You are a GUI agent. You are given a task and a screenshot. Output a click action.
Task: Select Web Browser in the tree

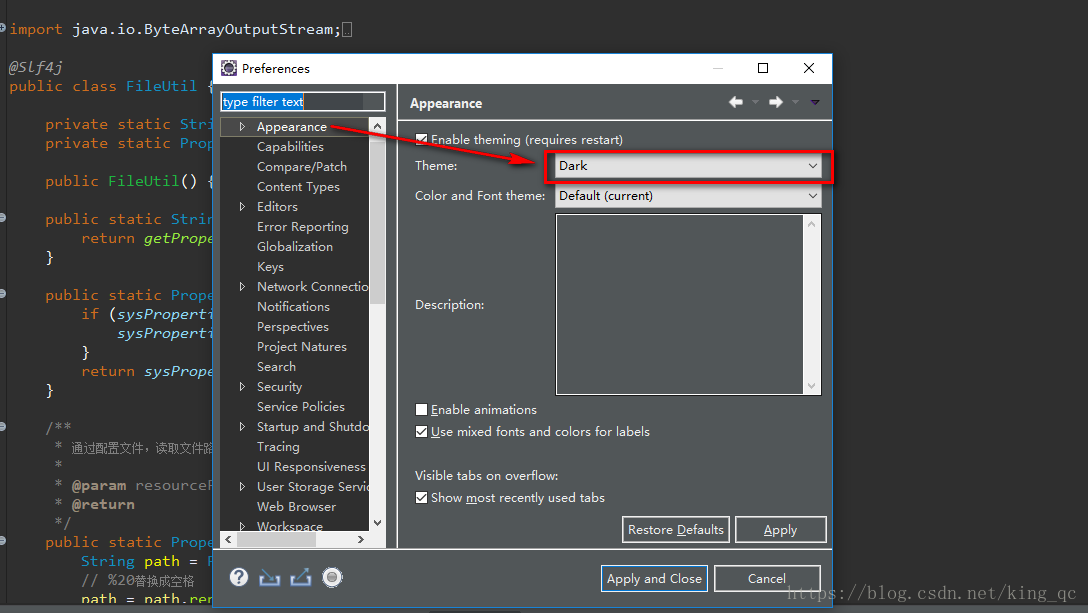[296, 507]
